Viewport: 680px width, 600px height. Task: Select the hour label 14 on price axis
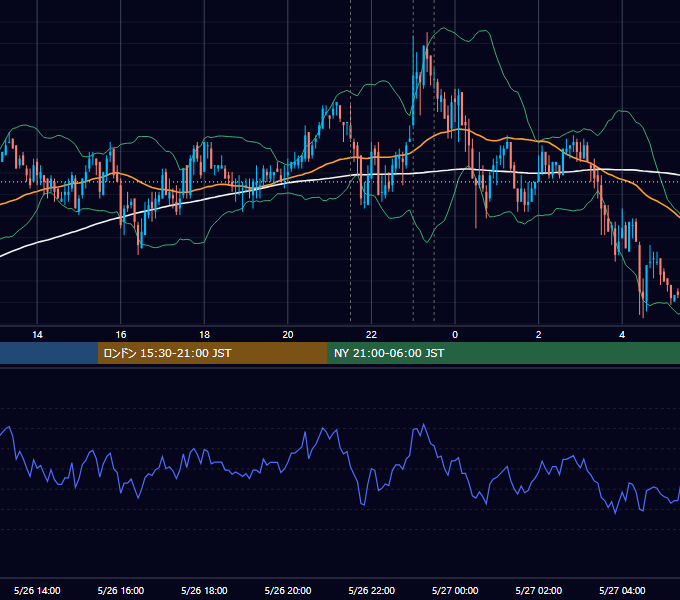tap(37, 335)
